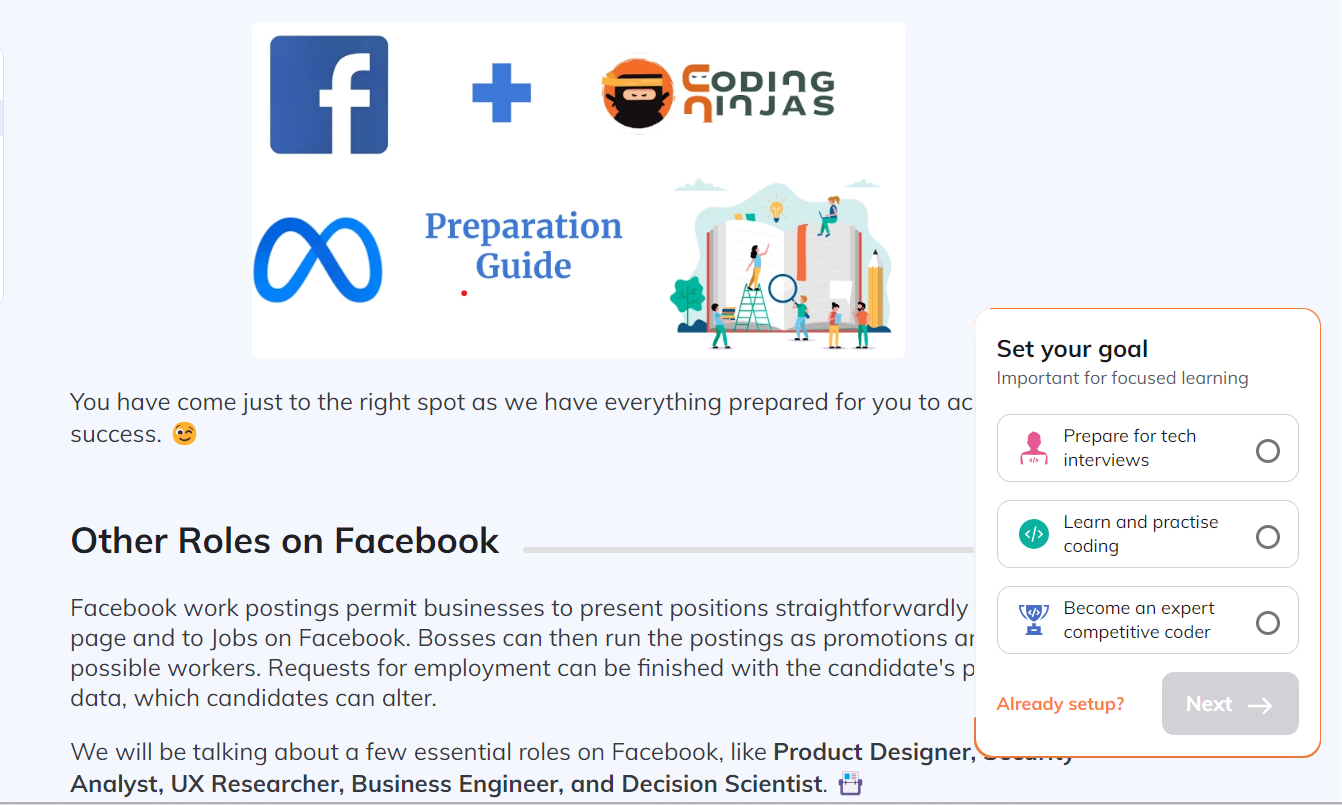Click the clipboard emoji after Decision Scientist

click(849, 783)
